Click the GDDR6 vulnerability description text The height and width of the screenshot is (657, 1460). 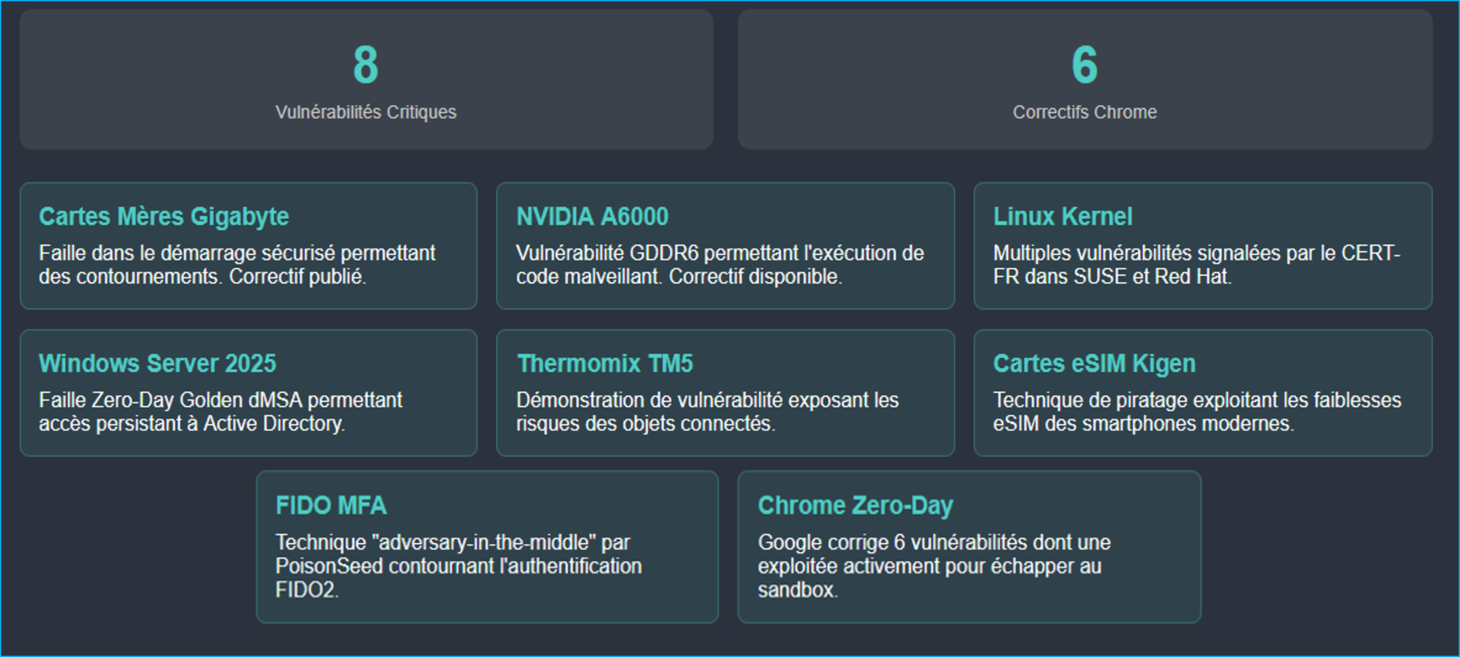pos(720,265)
